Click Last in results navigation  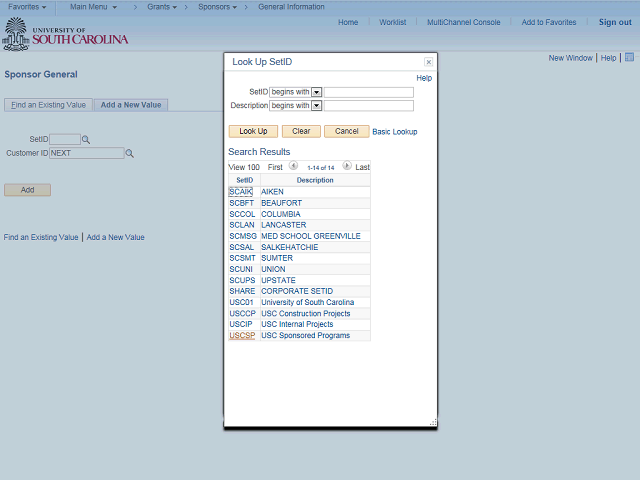tap(362, 167)
